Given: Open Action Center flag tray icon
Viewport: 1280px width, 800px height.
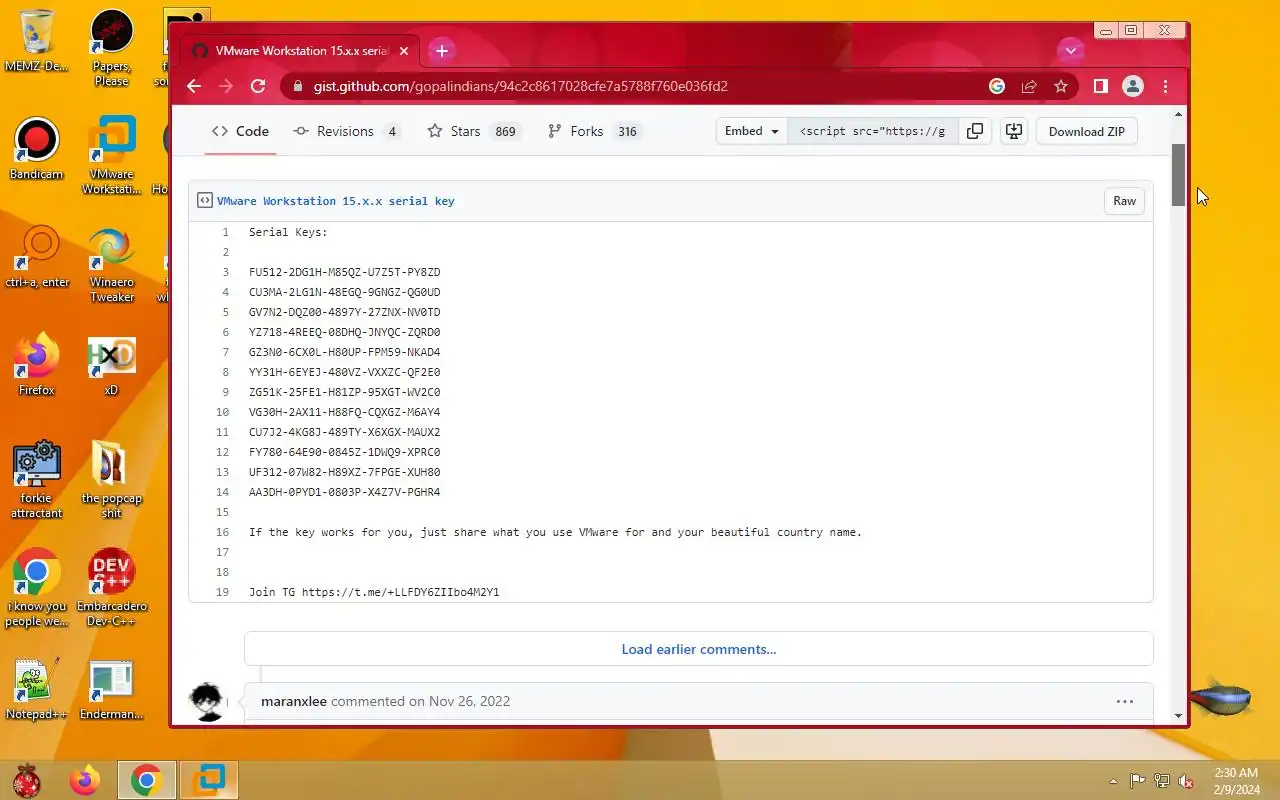Looking at the screenshot, I should [x=1138, y=781].
